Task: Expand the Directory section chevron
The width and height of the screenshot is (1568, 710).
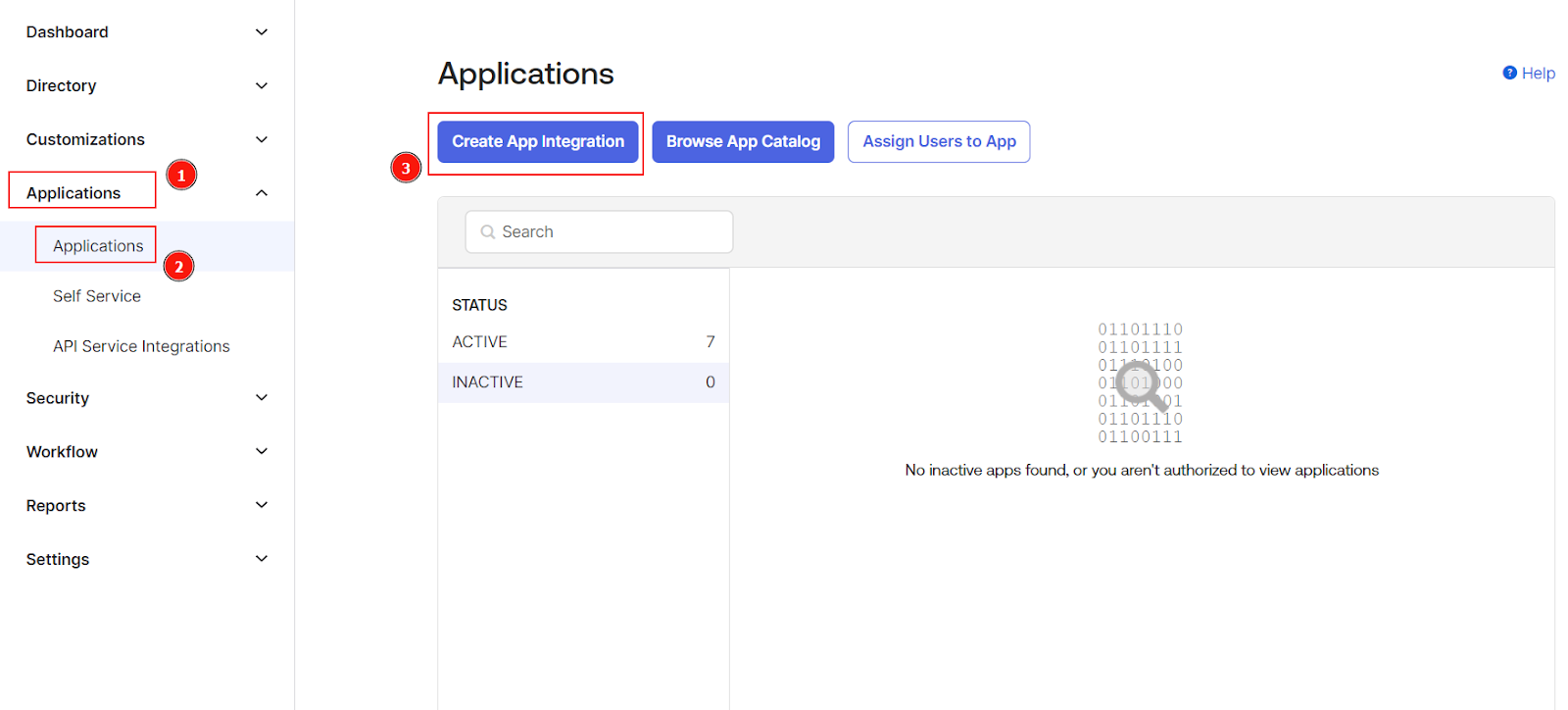Action: click(262, 86)
